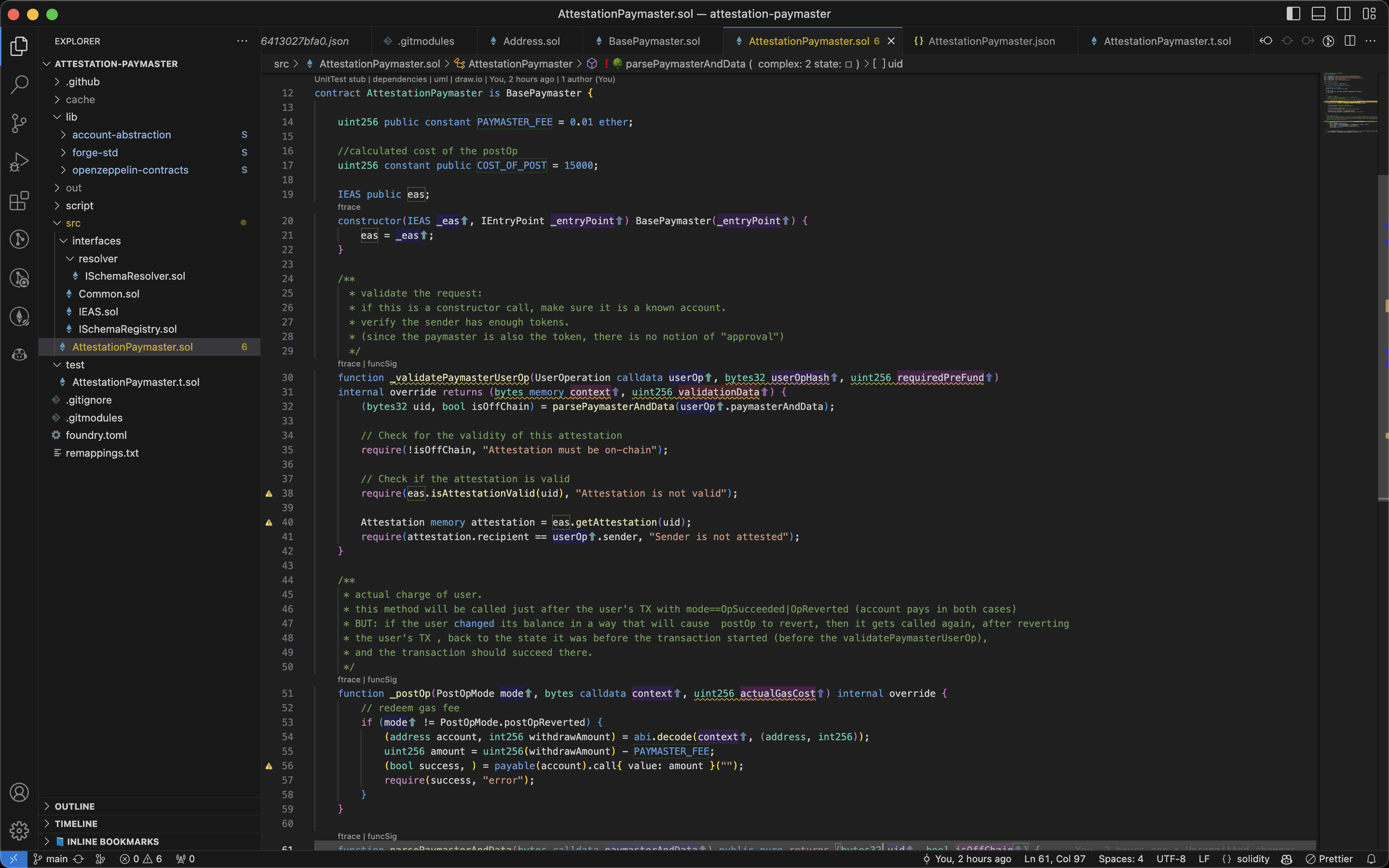Click Ln 61, Col 97 in the status bar
Viewport: 1389px width, 868px height.
[1054, 859]
